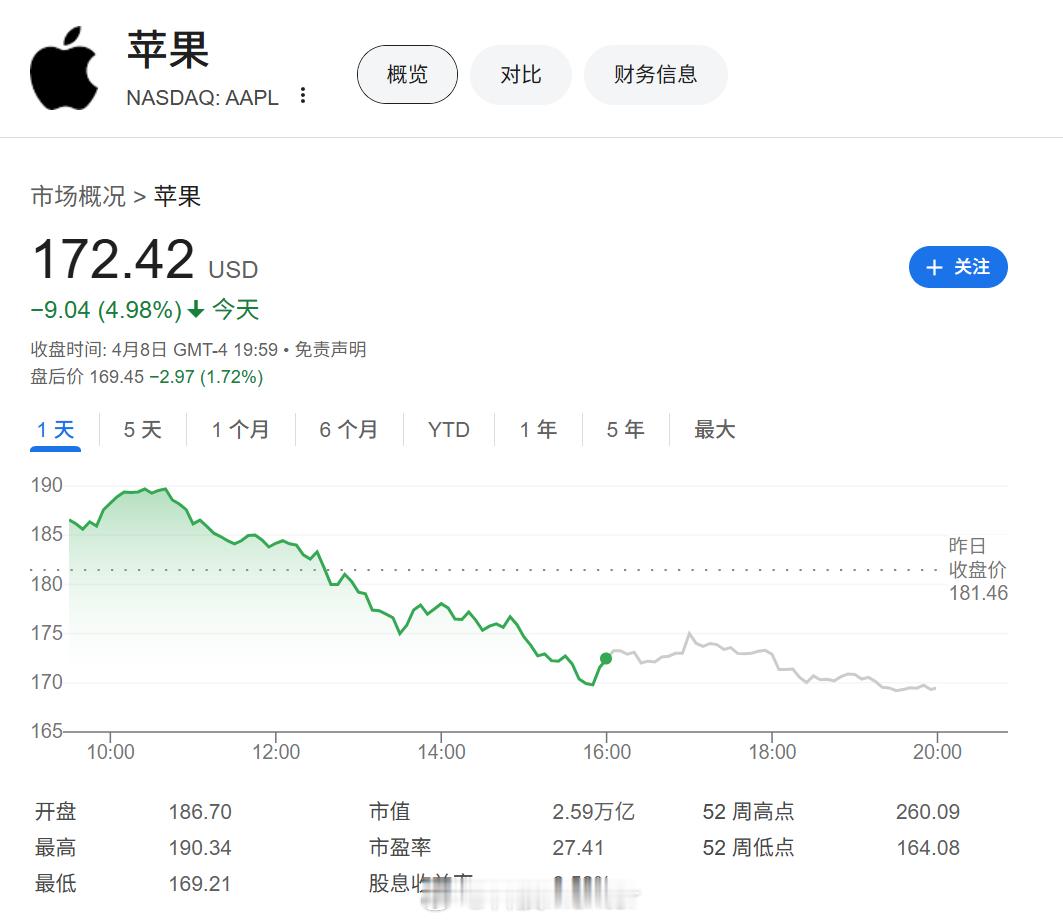Go to 市场概况 breadcrumb link
This screenshot has height=922, width=1063.
pyautogui.click(x=79, y=197)
